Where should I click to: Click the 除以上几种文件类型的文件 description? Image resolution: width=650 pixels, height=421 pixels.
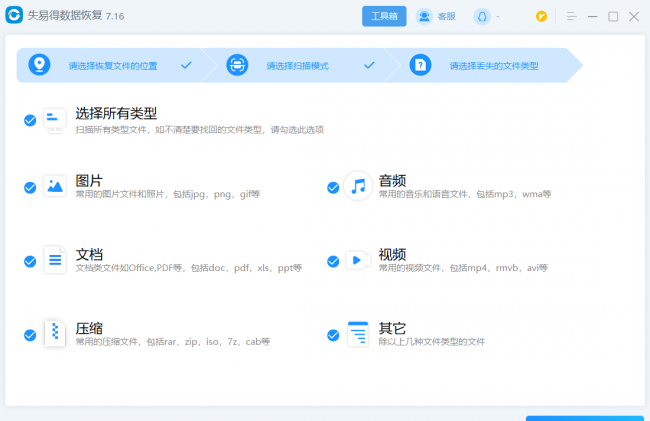(x=432, y=342)
